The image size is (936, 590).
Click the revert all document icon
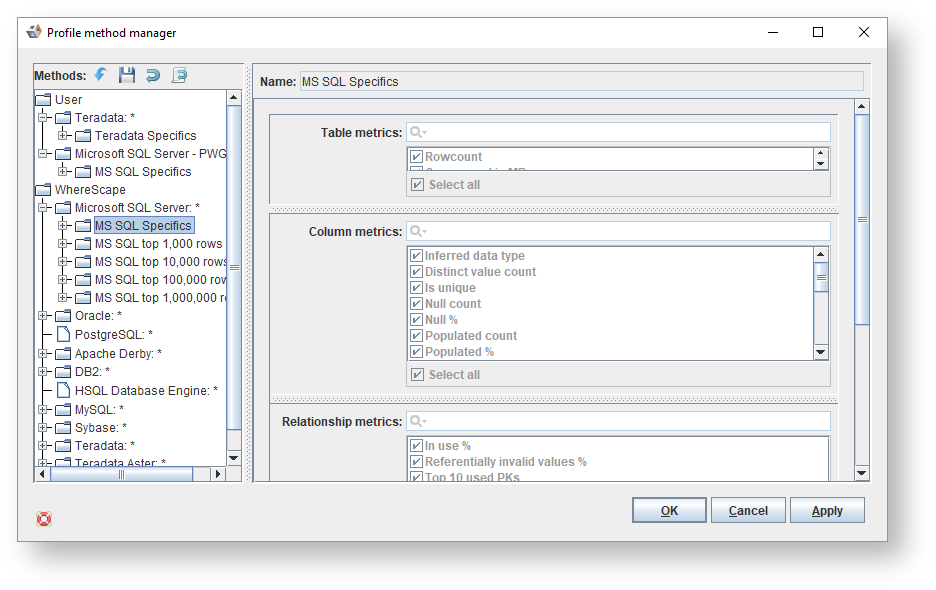click(x=179, y=75)
